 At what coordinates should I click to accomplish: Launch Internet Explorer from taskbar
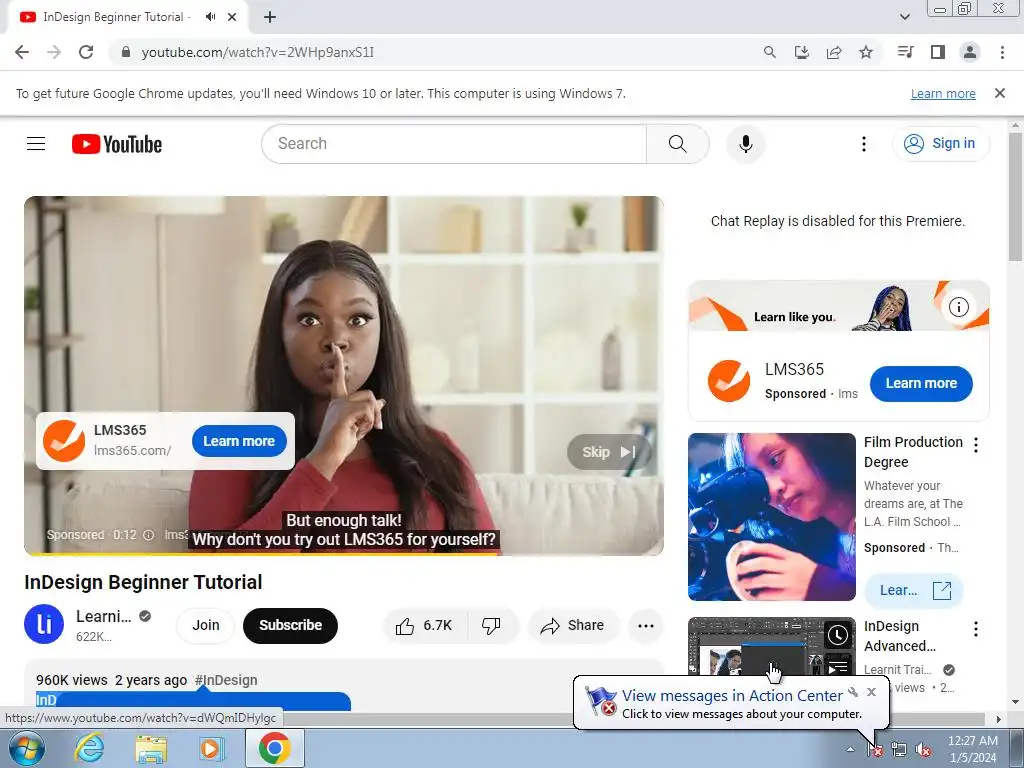pyautogui.click(x=89, y=748)
